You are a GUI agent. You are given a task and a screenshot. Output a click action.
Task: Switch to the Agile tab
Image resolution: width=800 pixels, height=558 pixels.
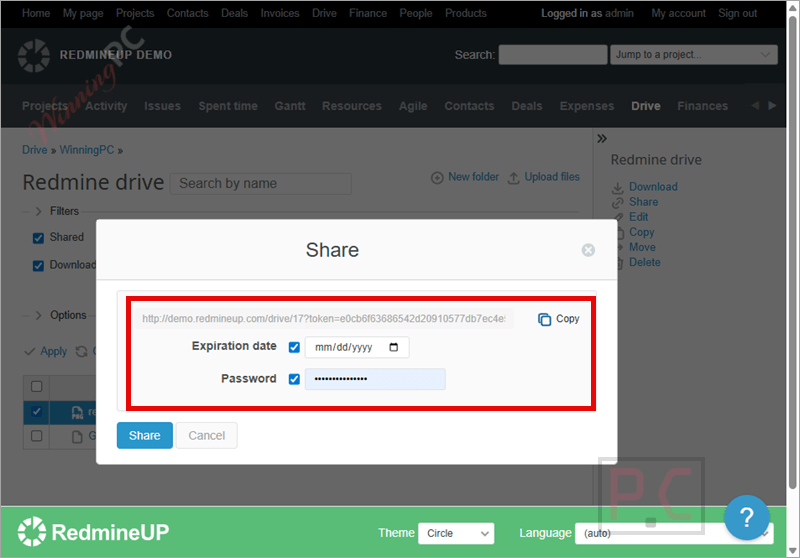[x=413, y=106]
